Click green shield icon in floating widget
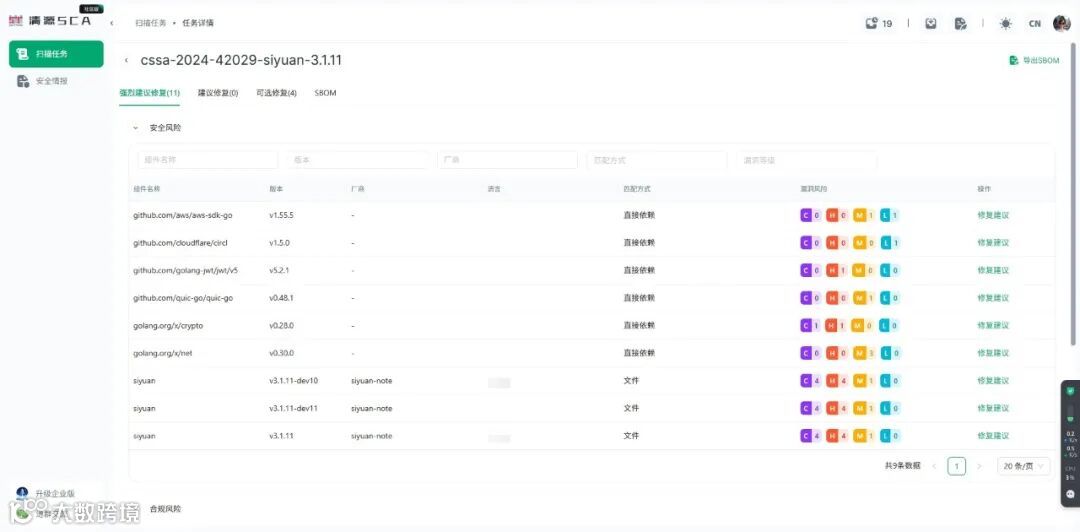 (x=1070, y=391)
